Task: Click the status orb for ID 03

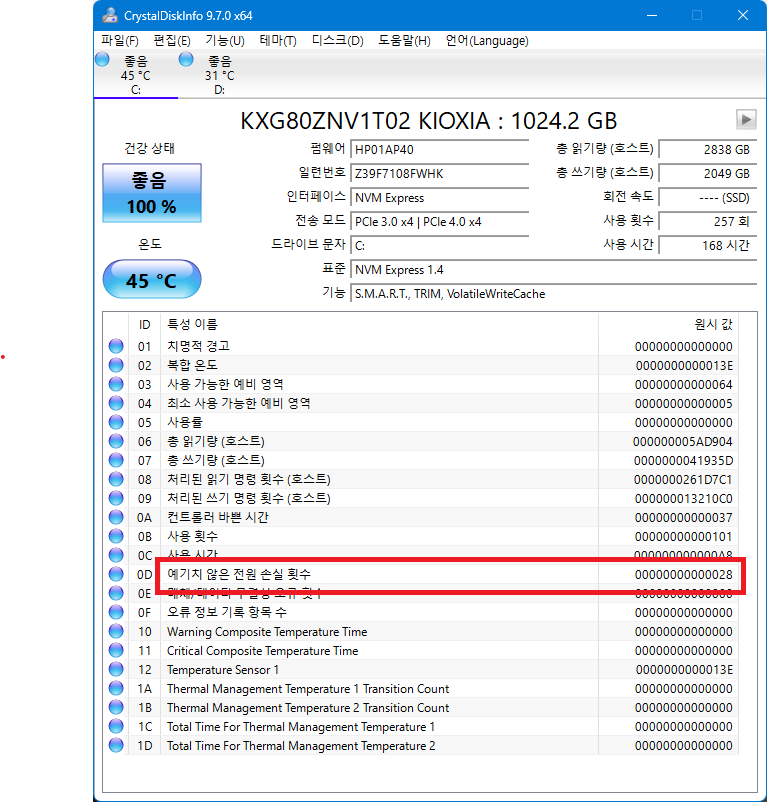Action: [116, 384]
